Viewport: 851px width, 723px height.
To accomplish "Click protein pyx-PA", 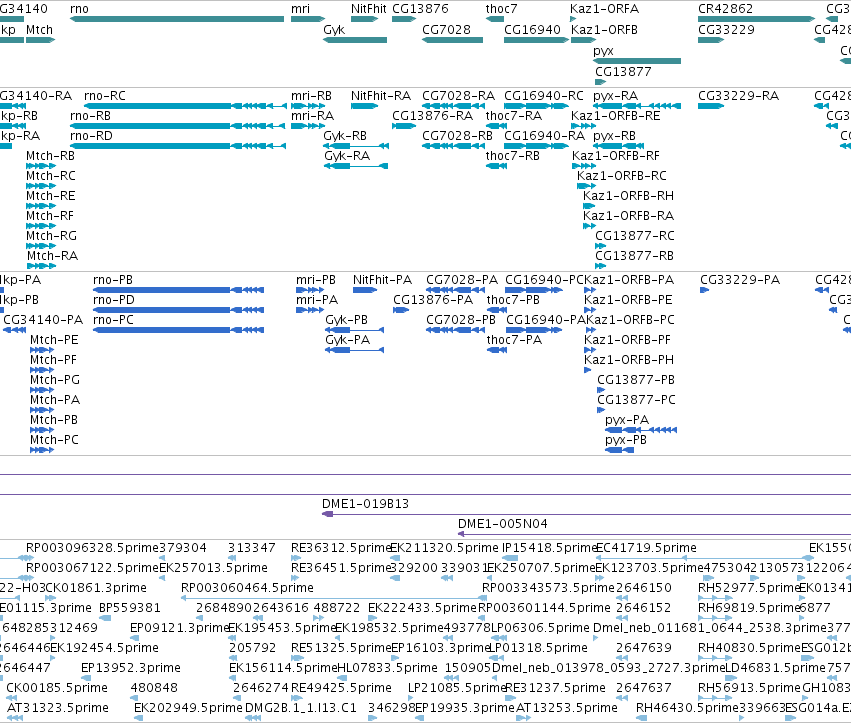I will pos(627,420).
